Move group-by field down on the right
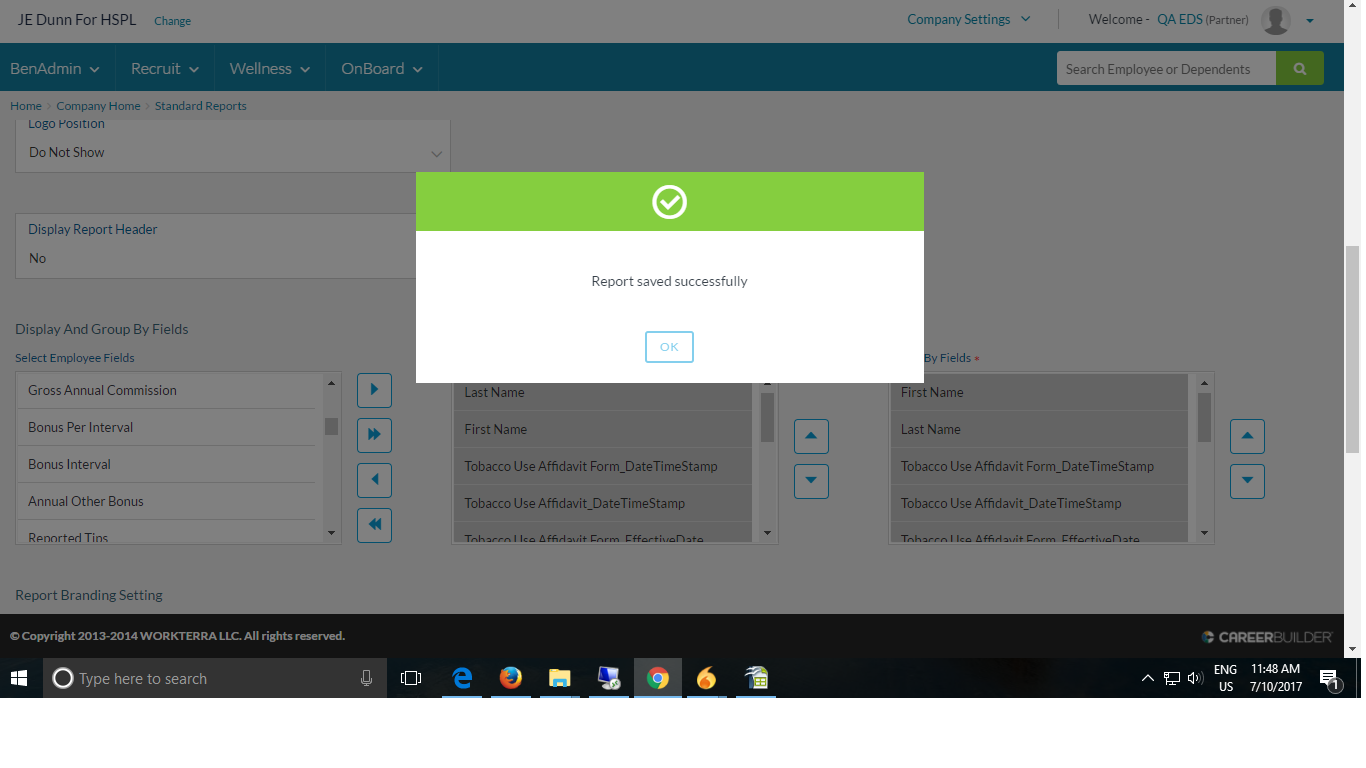This screenshot has height=768, width=1366. tap(1246, 481)
